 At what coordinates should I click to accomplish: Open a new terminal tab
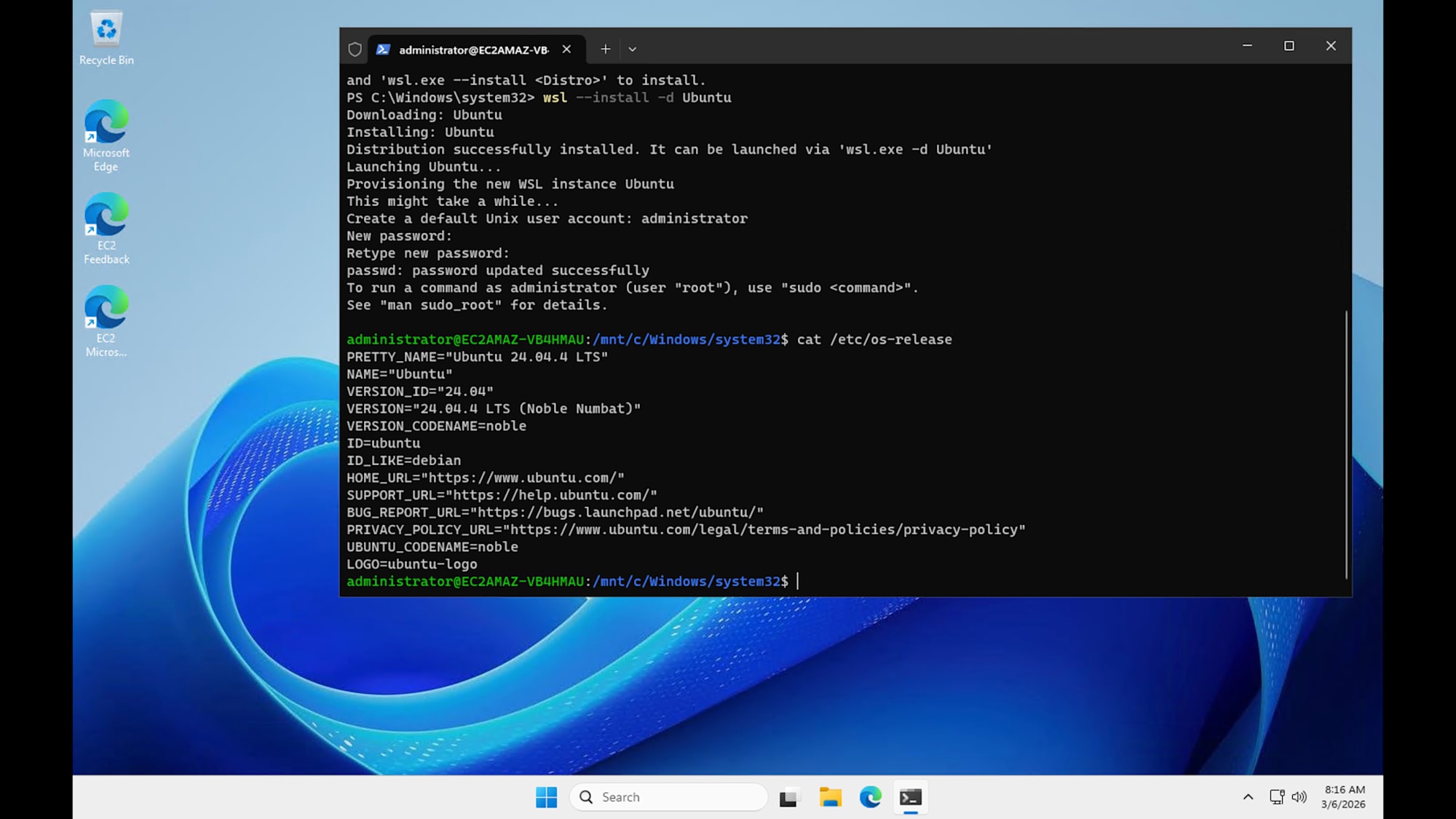coord(605,50)
